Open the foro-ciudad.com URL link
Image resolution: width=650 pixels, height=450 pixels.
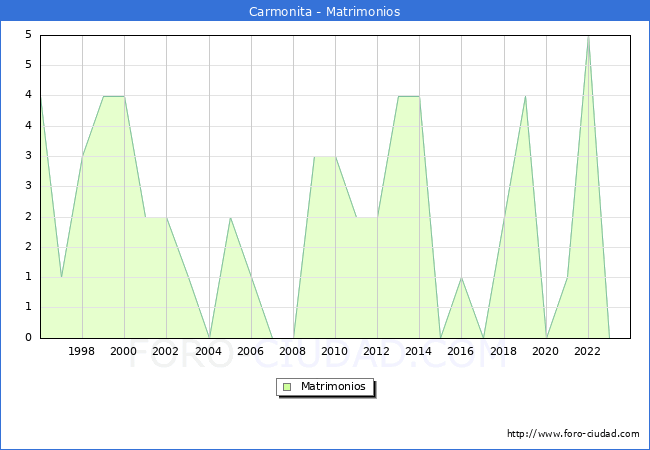(573, 434)
